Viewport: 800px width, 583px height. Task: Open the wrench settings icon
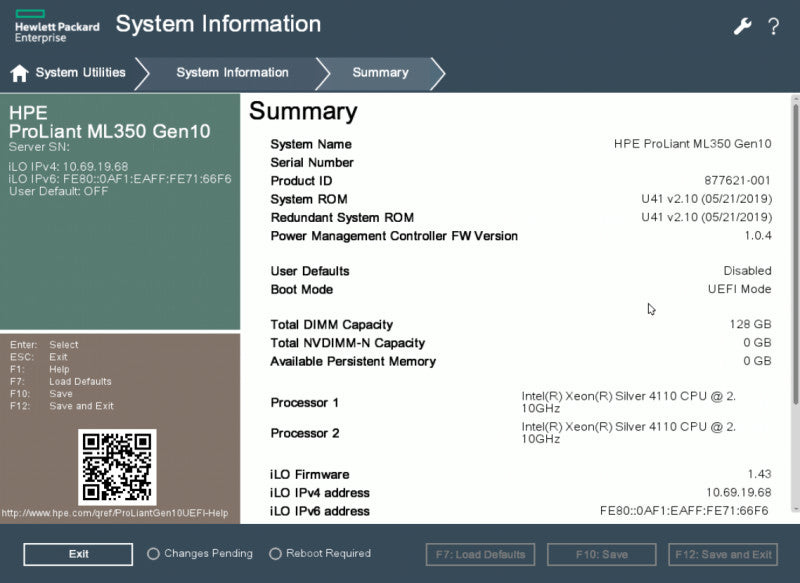(x=742, y=26)
